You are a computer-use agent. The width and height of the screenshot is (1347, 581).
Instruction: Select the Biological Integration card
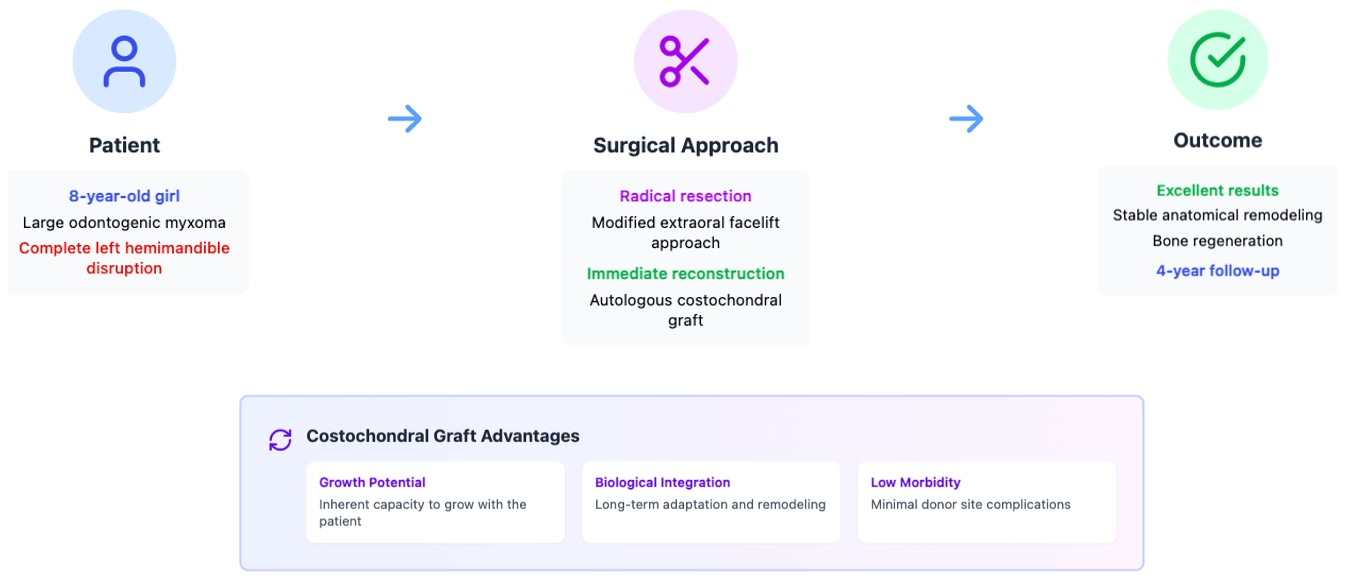tap(711, 502)
